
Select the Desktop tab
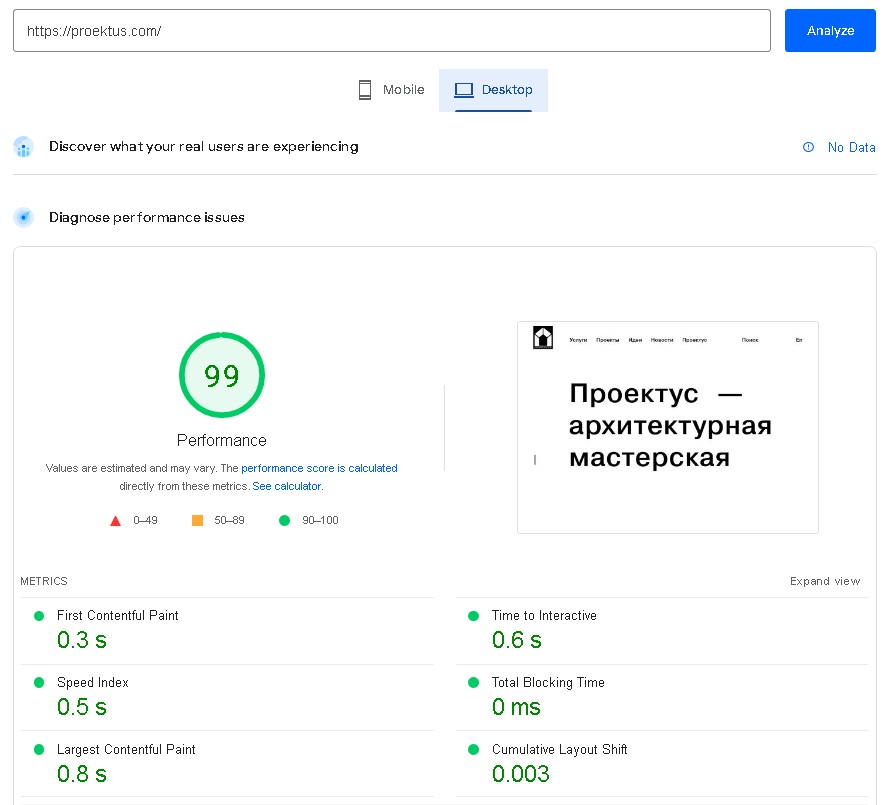[493, 90]
